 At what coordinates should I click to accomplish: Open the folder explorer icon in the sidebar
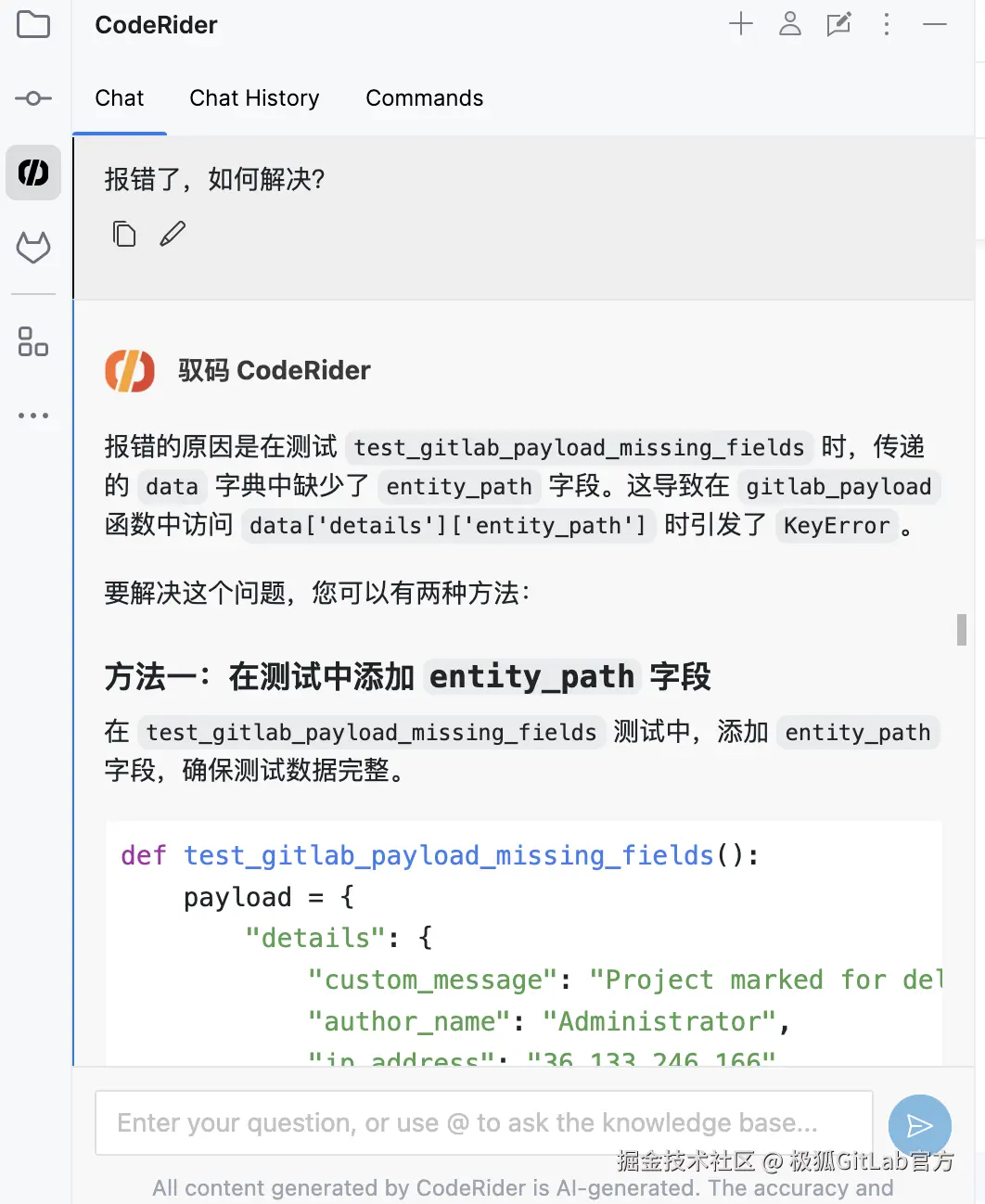33,25
